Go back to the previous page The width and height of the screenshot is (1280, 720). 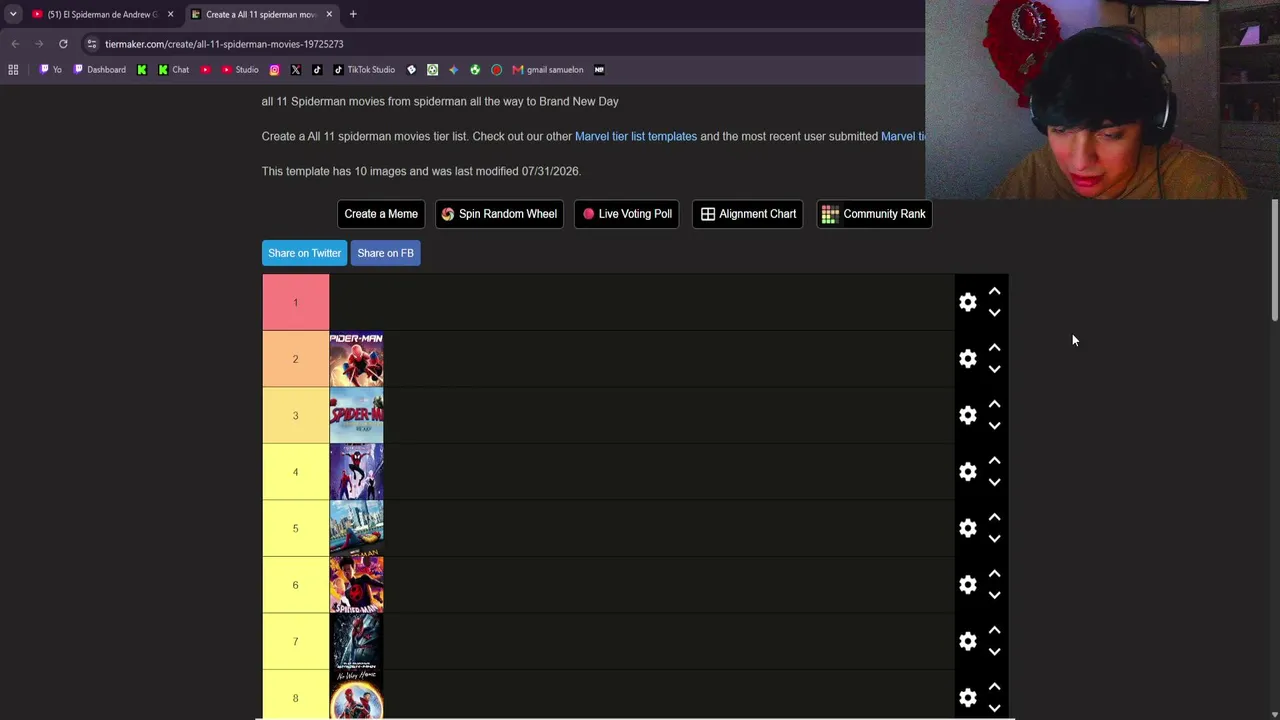point(15,44)
